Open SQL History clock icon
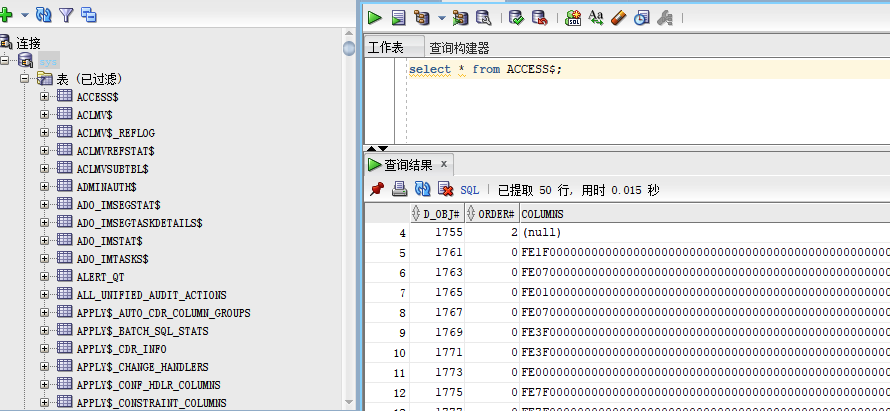The image size is (890, 411). click(641, 18)
